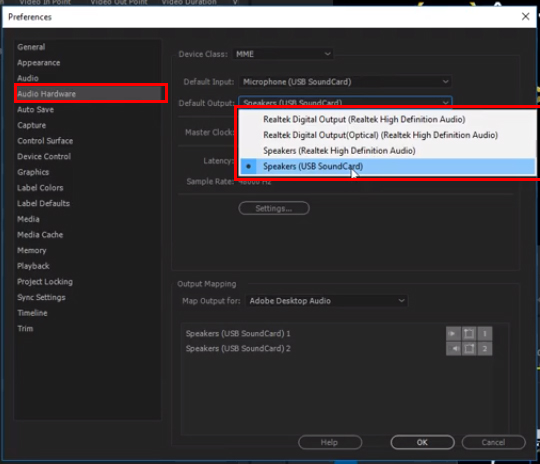Open the Map Output for dropdown
The height and width of the screenshot is (464, 540).
click(x=326, y=301)
